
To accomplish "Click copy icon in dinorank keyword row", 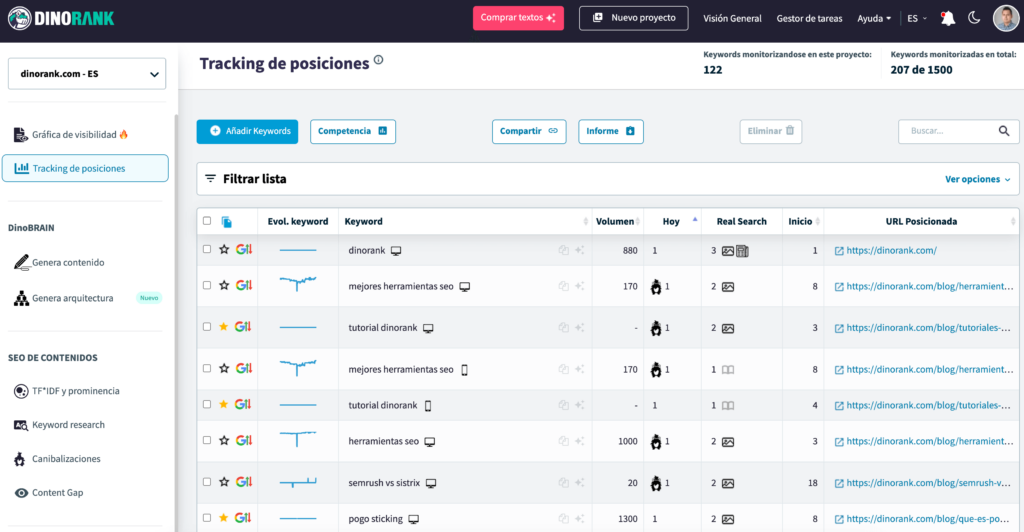I will (x=564, y=250).
